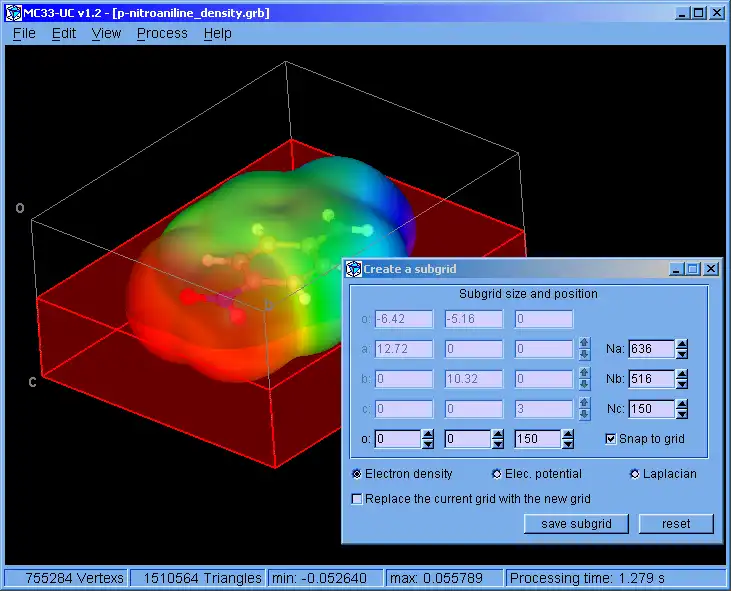Choose the Laplacian radio button
This screenshot has height=591, width=731.
point(635,474)
